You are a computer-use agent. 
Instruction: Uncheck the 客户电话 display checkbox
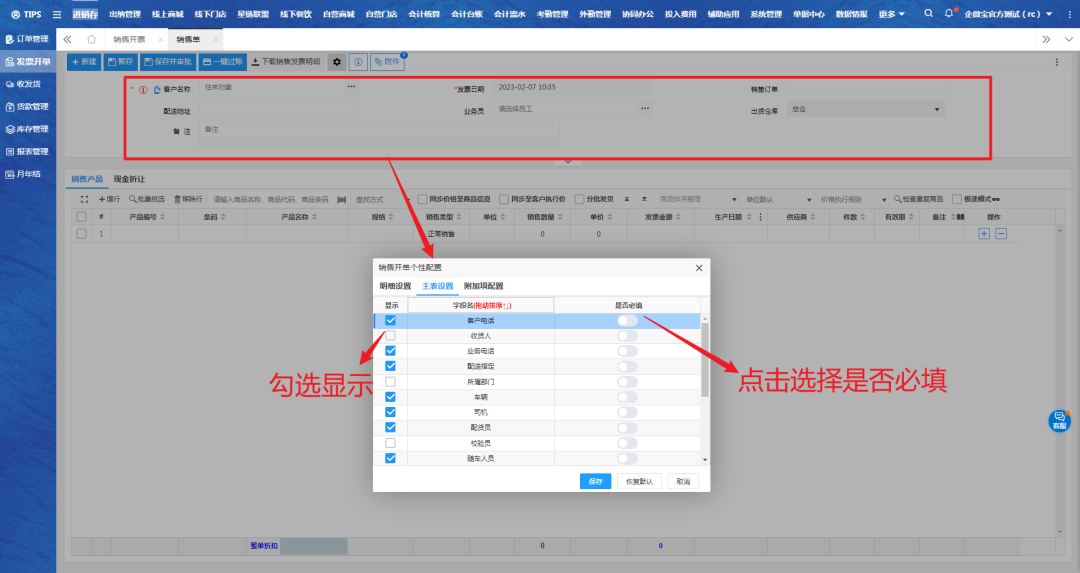pyautogui.click(x=390, y=321)
